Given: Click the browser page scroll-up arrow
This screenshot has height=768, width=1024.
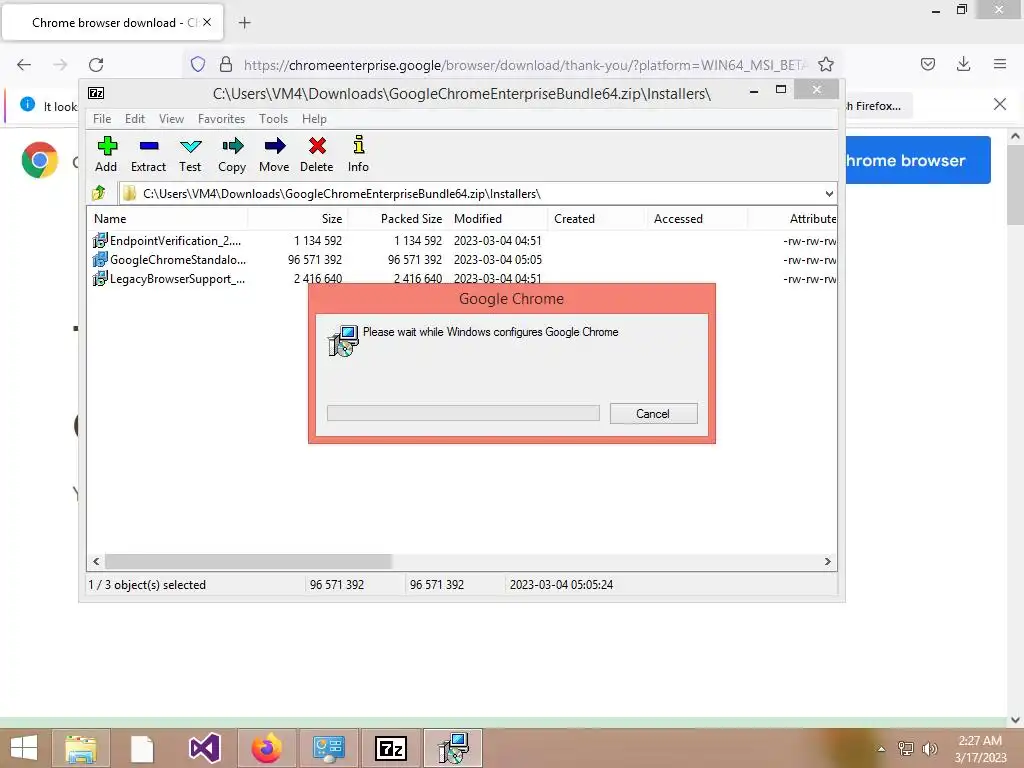Looking at the screenshot, I should [x=1015, y=136].
